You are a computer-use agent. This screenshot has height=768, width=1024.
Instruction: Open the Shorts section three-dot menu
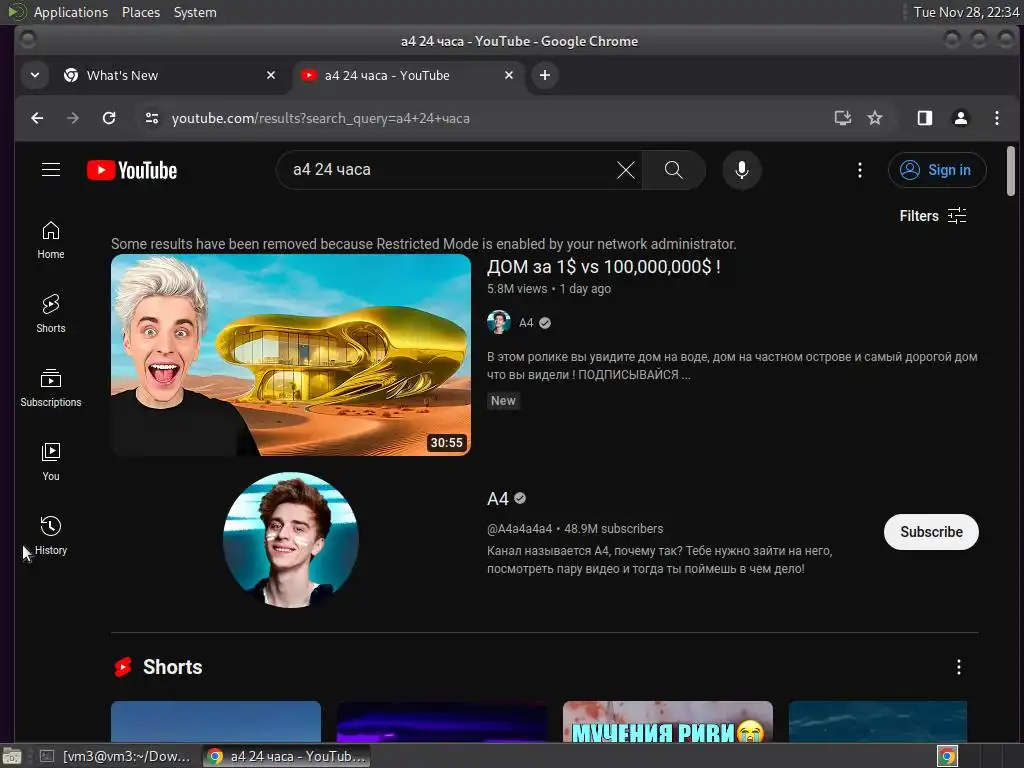click(x=959, y=667)
